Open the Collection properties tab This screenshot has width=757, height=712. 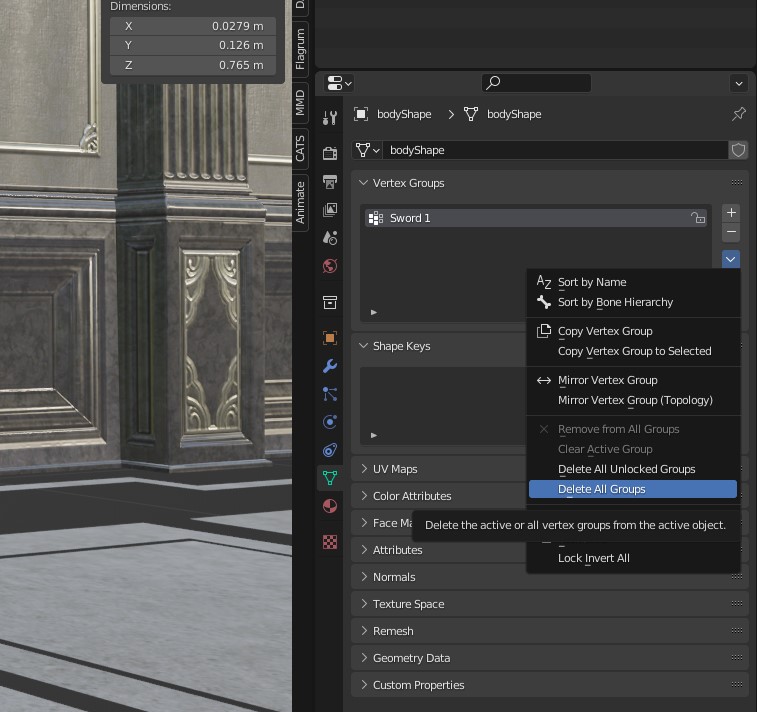coord(330,302)
